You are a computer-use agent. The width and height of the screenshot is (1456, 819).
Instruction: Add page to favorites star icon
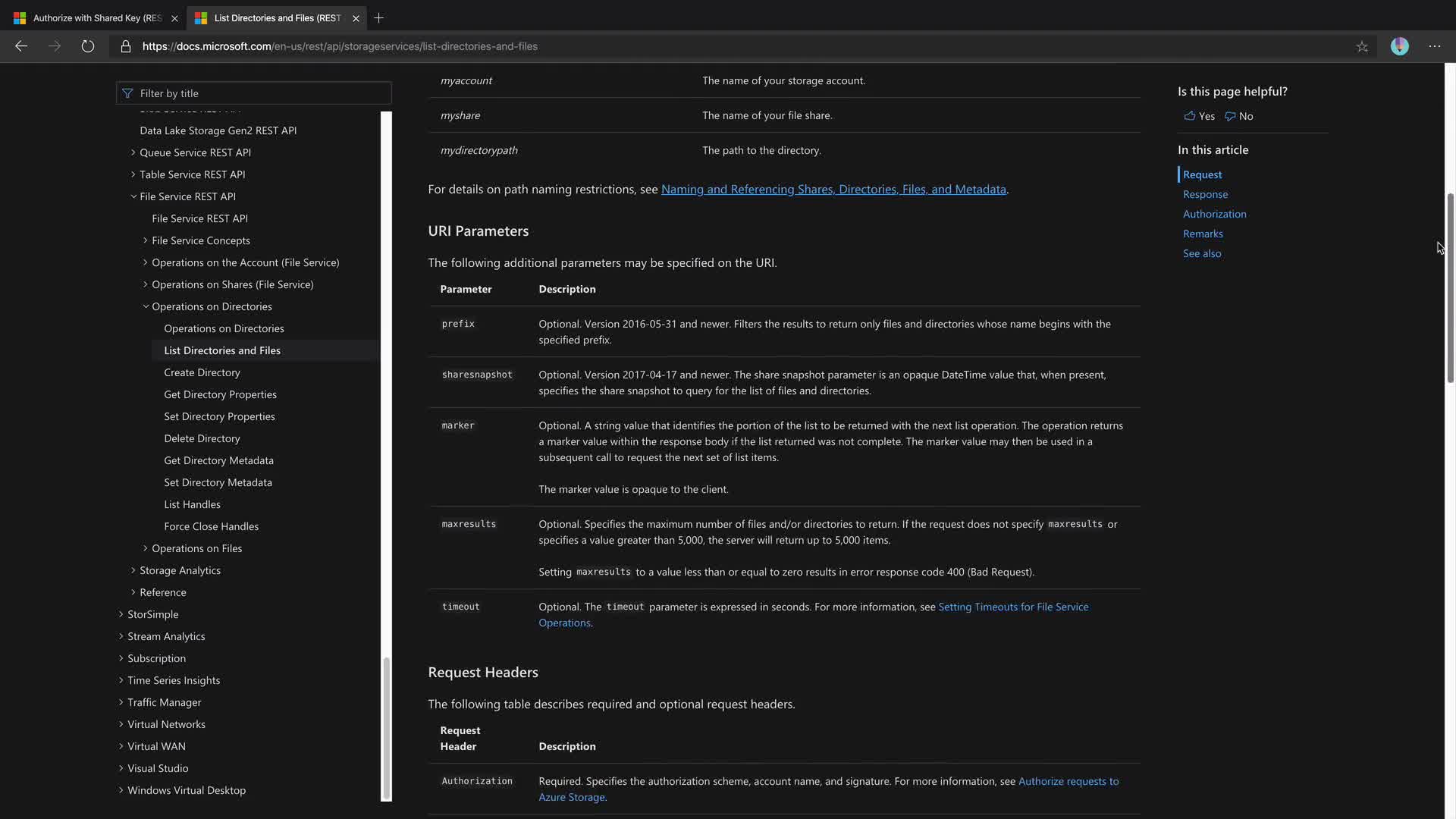(x=1362, y=46)
